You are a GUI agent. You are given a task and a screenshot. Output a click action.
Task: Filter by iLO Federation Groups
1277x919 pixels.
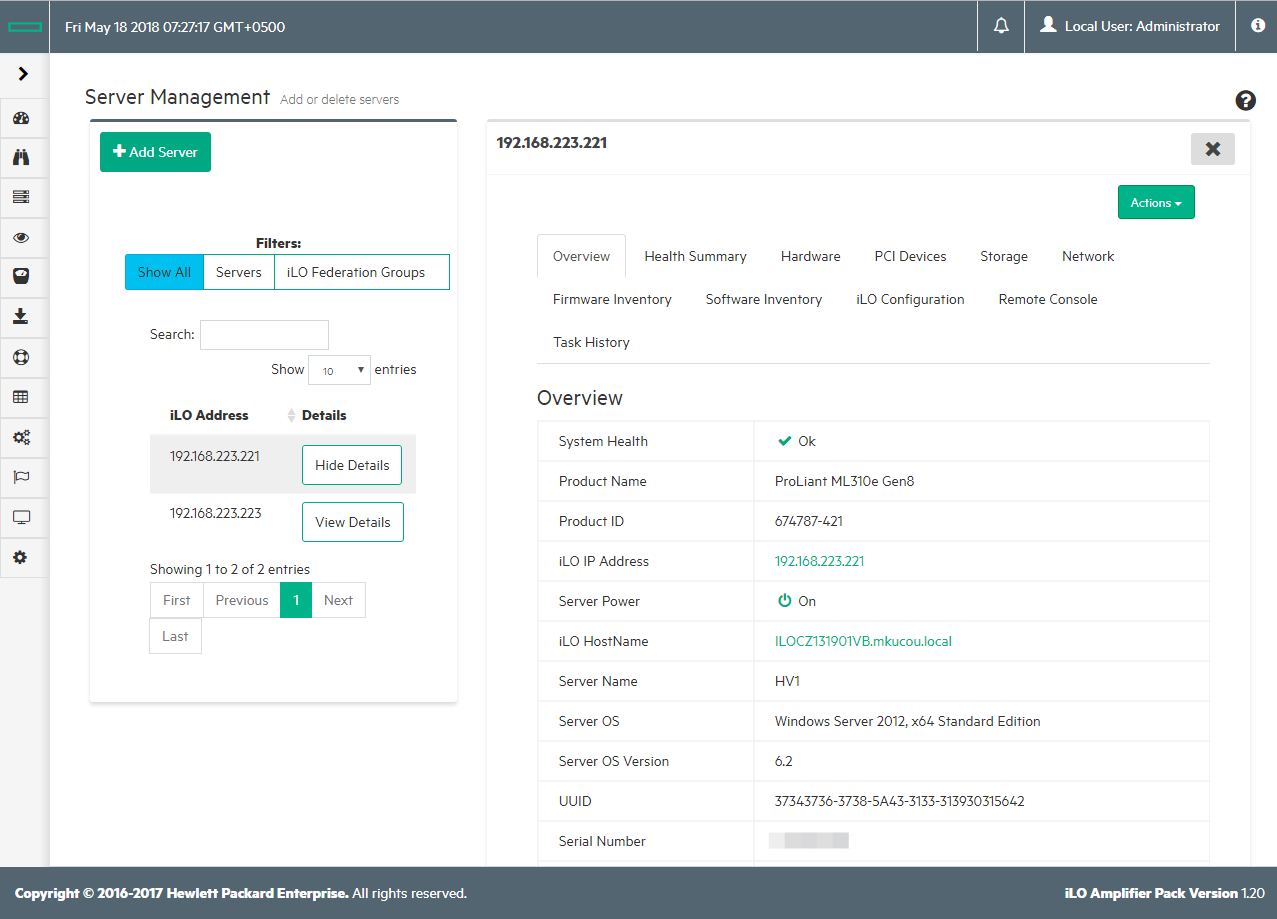tap(356, 272)
